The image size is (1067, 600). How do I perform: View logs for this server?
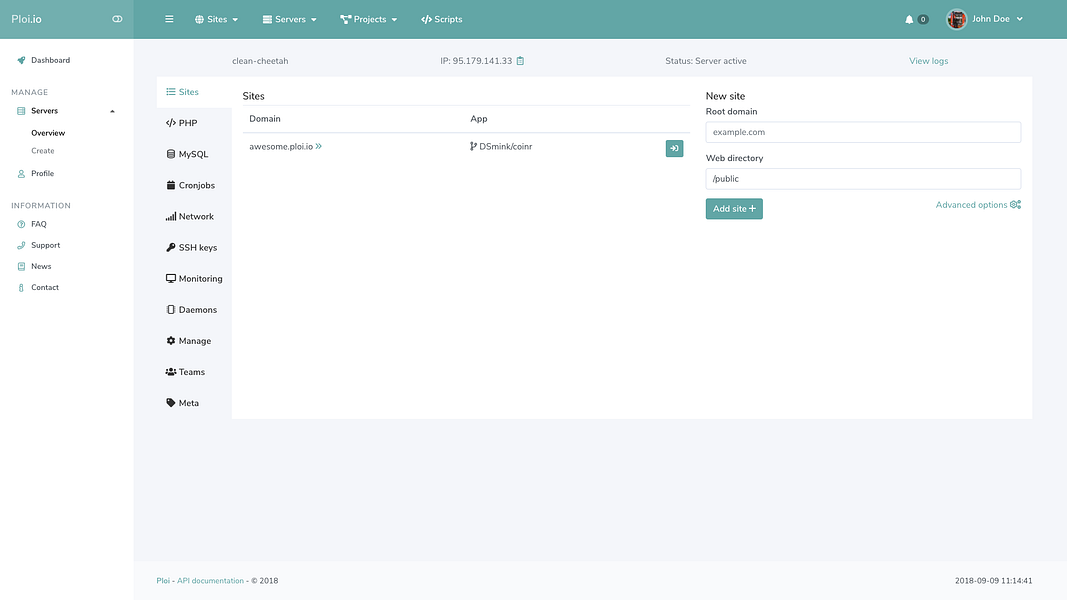point(928,60)
